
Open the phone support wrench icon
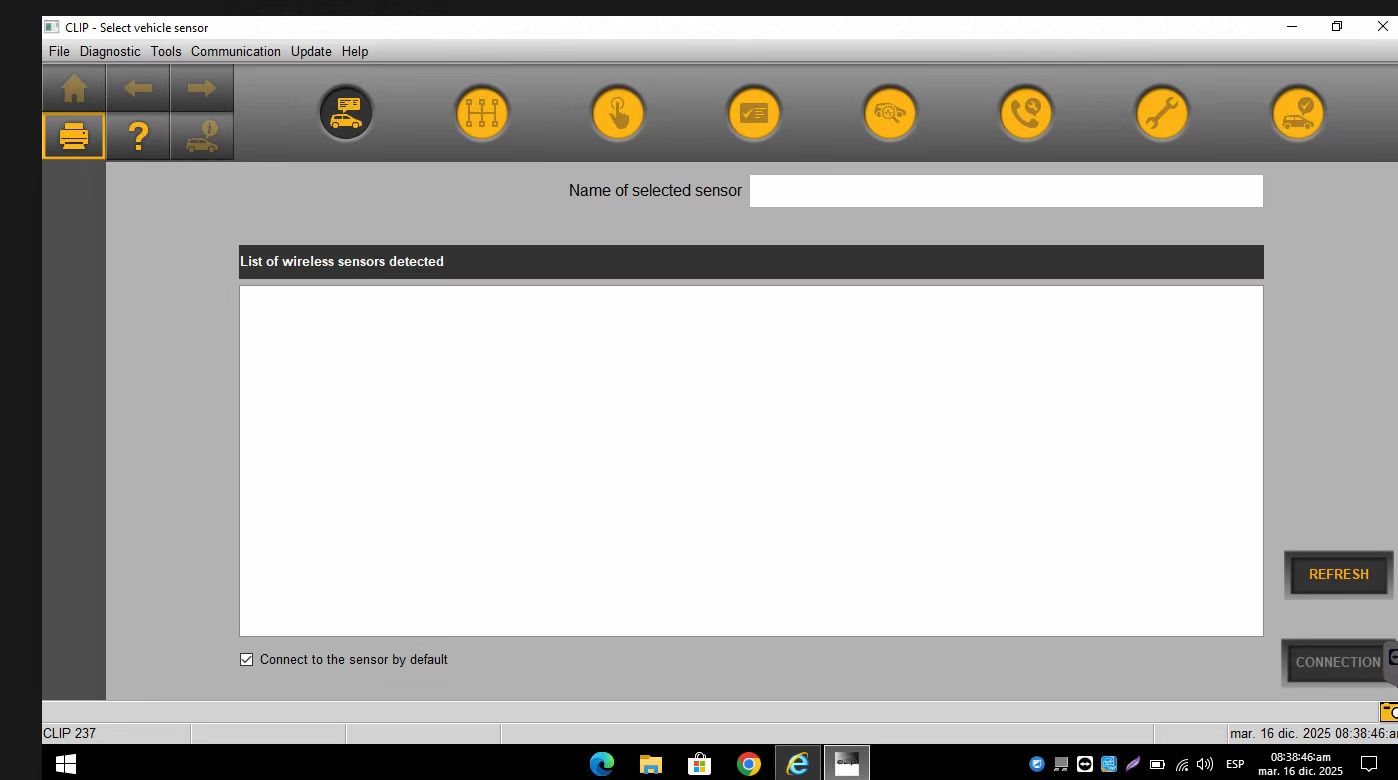coord(1026,113)
